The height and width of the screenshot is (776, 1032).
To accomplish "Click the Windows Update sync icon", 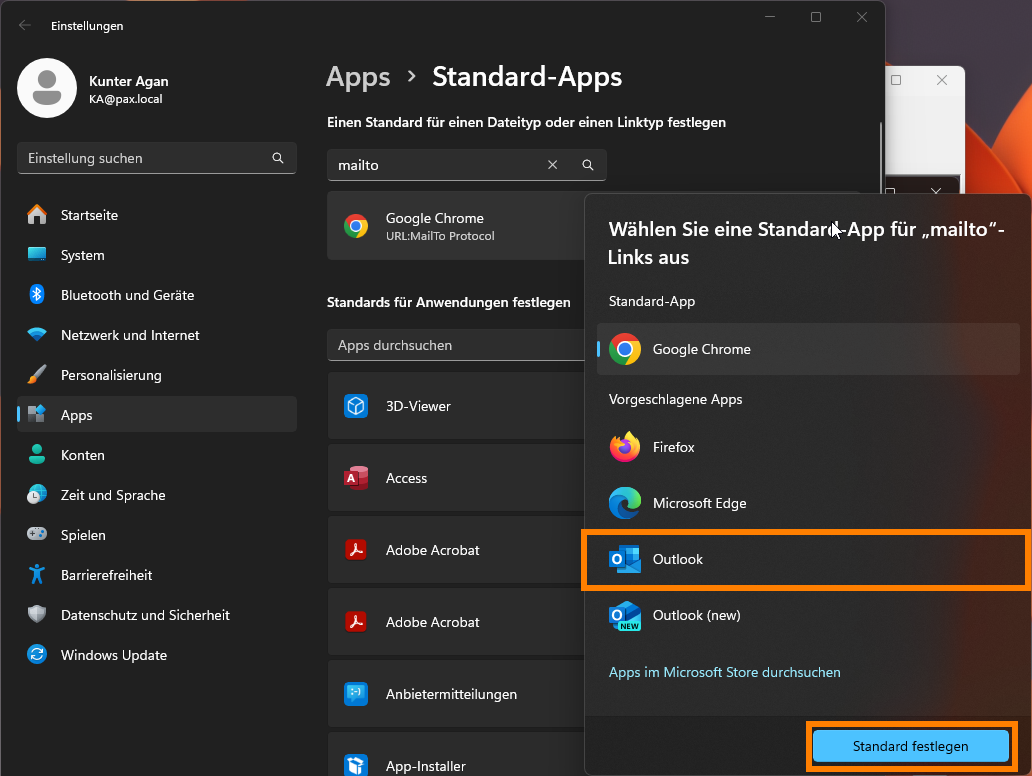I will [x=37, y=655].
